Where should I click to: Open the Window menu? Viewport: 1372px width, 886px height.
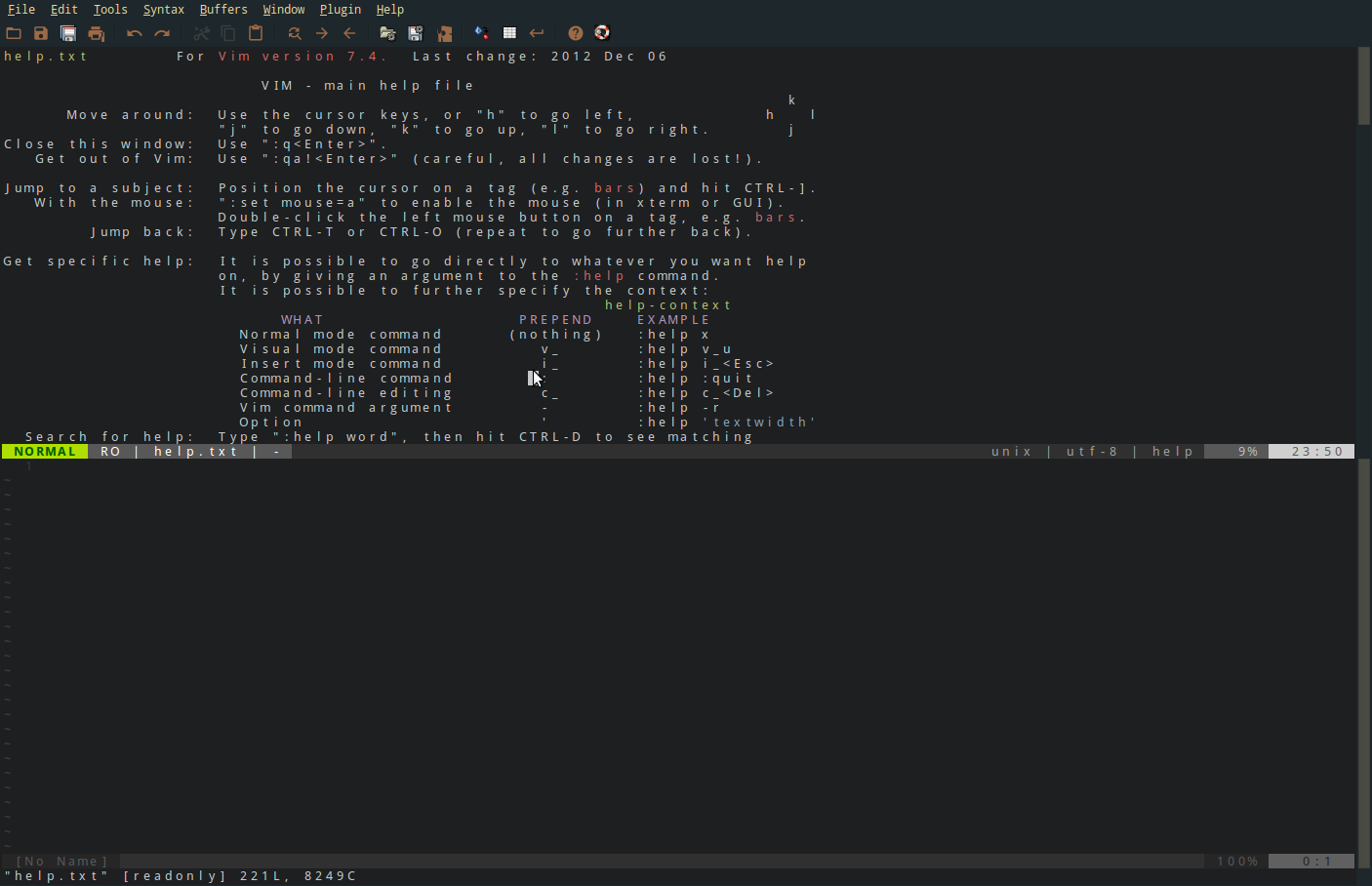pyautogui.click(x=284, y=9)
